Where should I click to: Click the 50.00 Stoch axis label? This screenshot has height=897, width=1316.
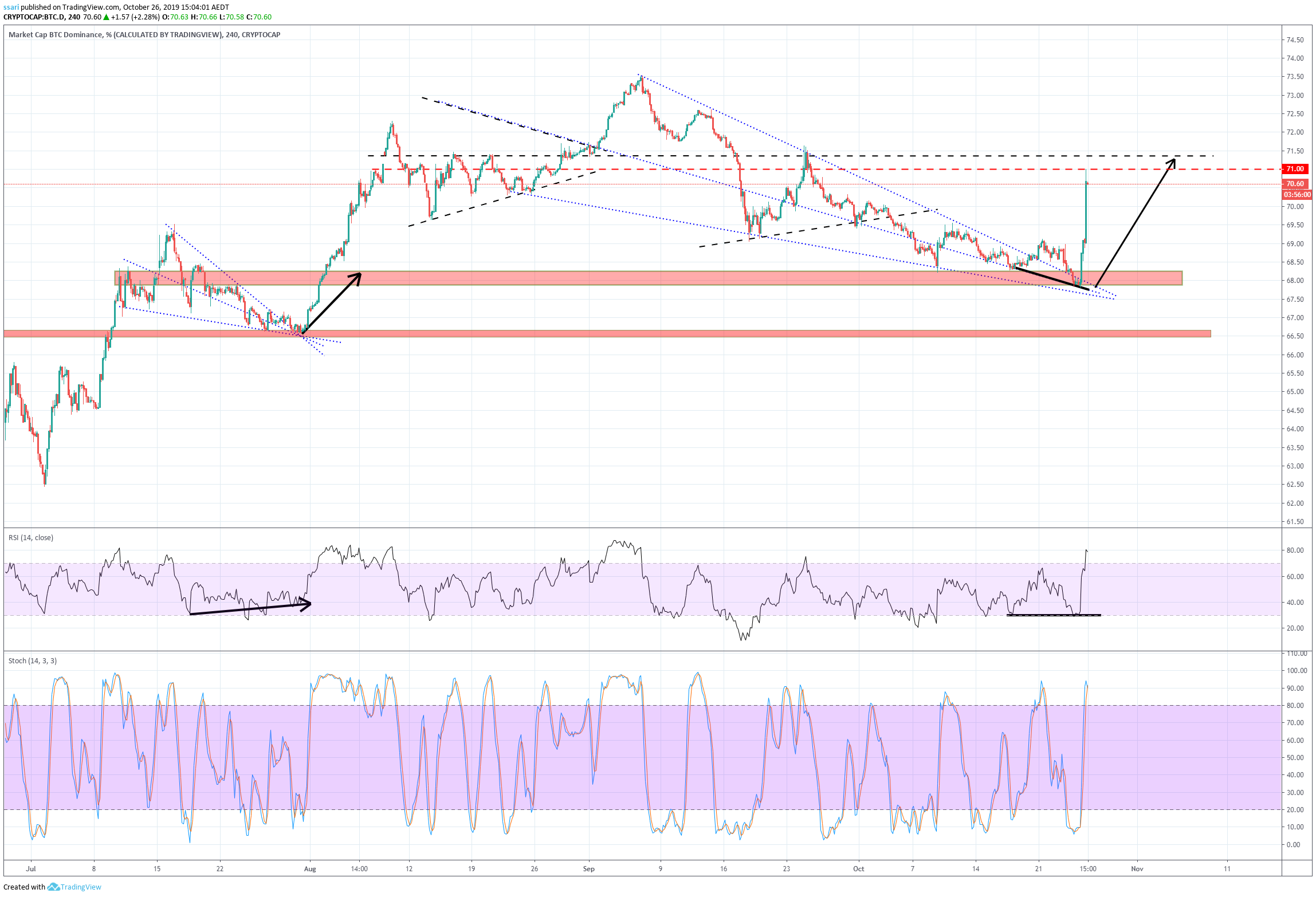point(1295,758)
